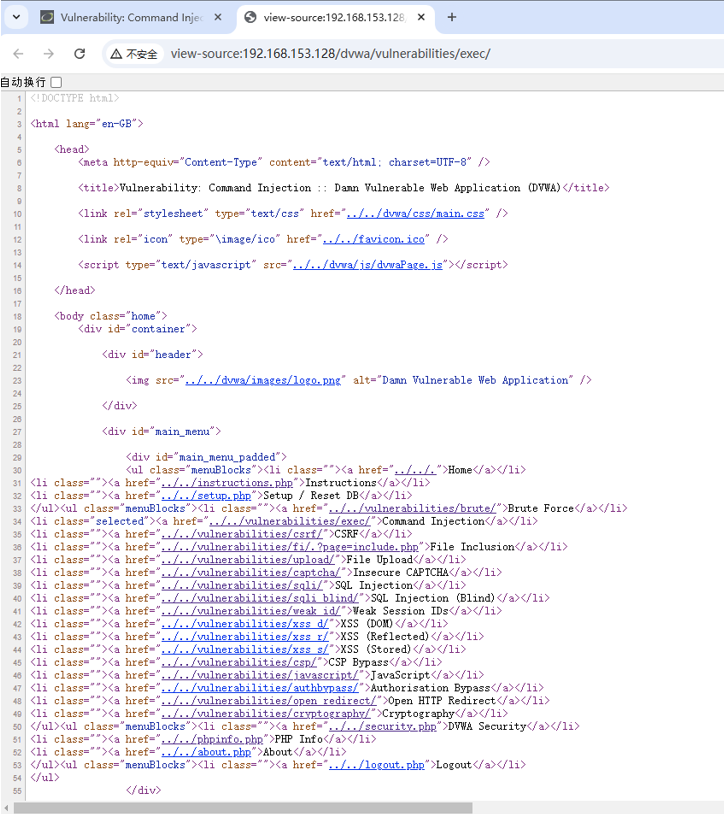Viewport: 724px width, 814px height.
Task: Click the 'Command Injection' text on line 34
Action: click(x=434, y=521)
